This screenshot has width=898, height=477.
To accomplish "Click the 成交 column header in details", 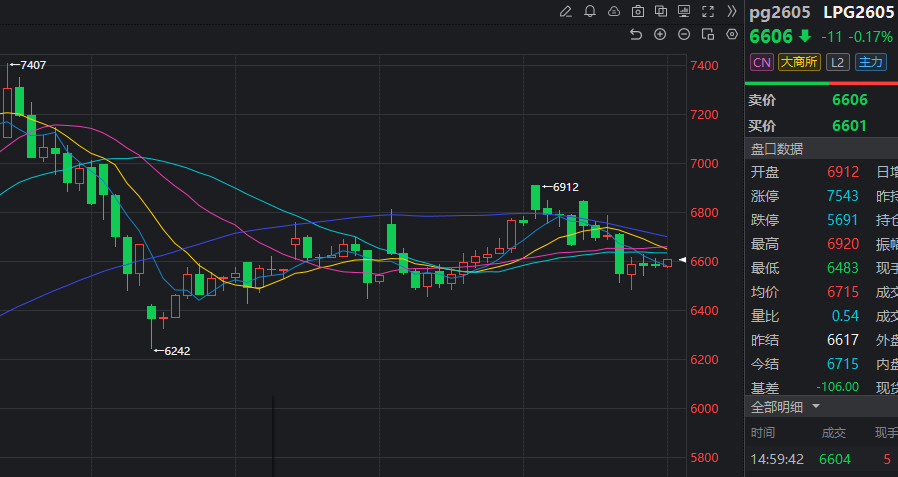I will [833, 433].
